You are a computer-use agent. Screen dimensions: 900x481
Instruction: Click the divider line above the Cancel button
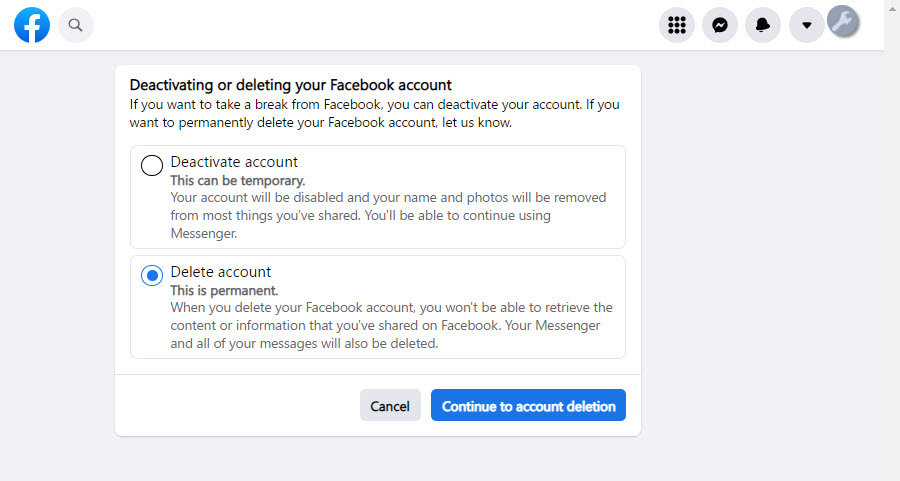[378, 374]
